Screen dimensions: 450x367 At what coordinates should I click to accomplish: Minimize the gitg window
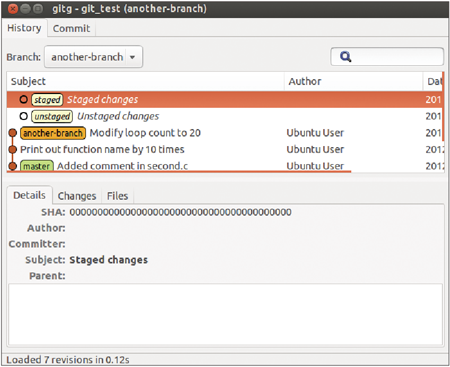point(25,9)
